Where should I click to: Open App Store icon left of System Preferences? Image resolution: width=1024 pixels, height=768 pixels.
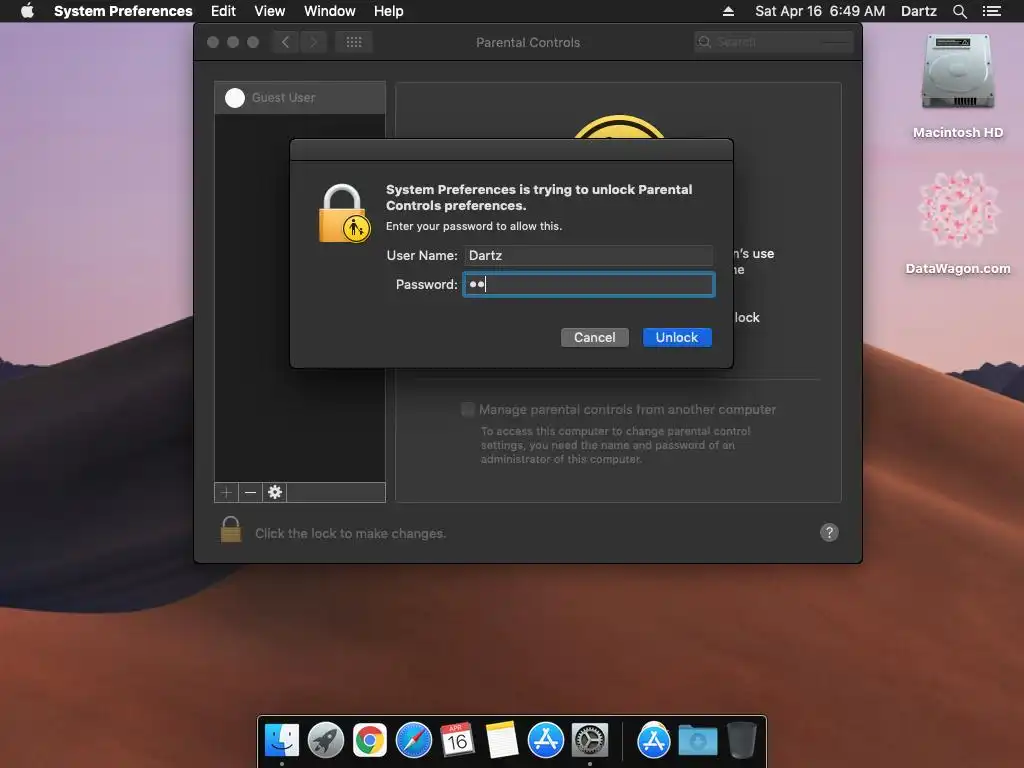tap(545, 741)
